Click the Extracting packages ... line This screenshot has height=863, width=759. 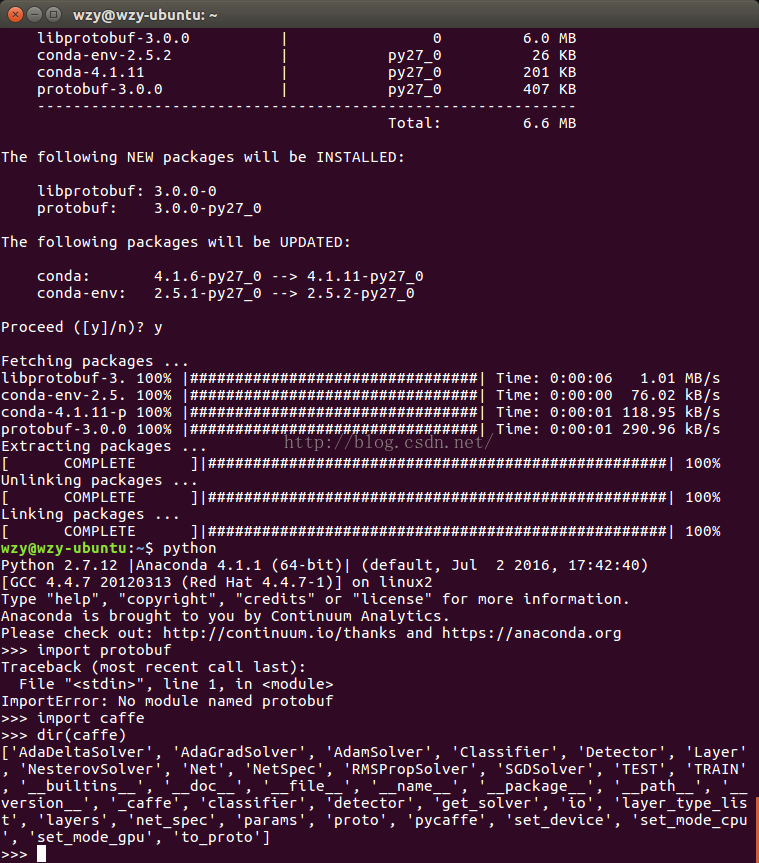103,446
